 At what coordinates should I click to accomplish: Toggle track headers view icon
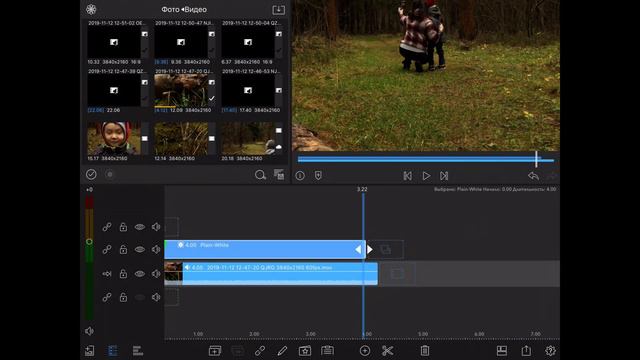(x=113, y=351)
